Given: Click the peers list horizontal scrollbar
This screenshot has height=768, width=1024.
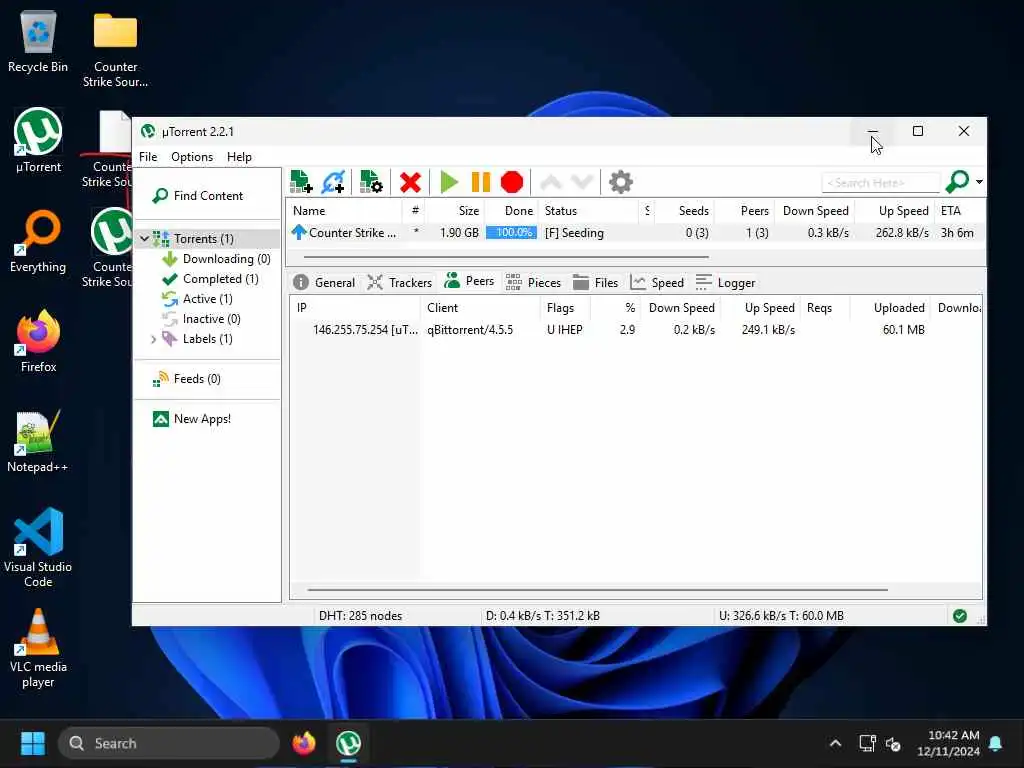Looking at the screenshot, I should pos(598,590).
